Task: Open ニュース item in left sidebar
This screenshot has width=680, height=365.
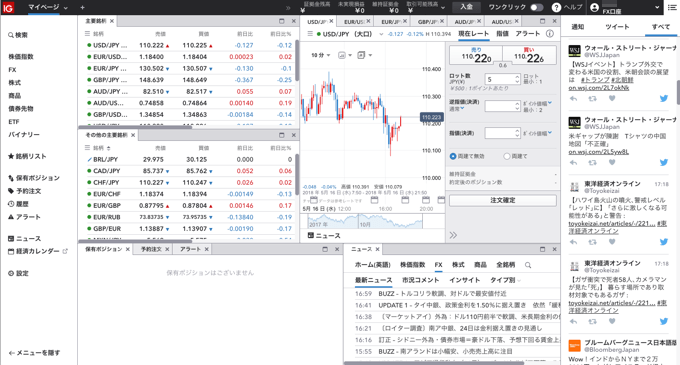Action: pyautogui.click(x=24, y=238)
